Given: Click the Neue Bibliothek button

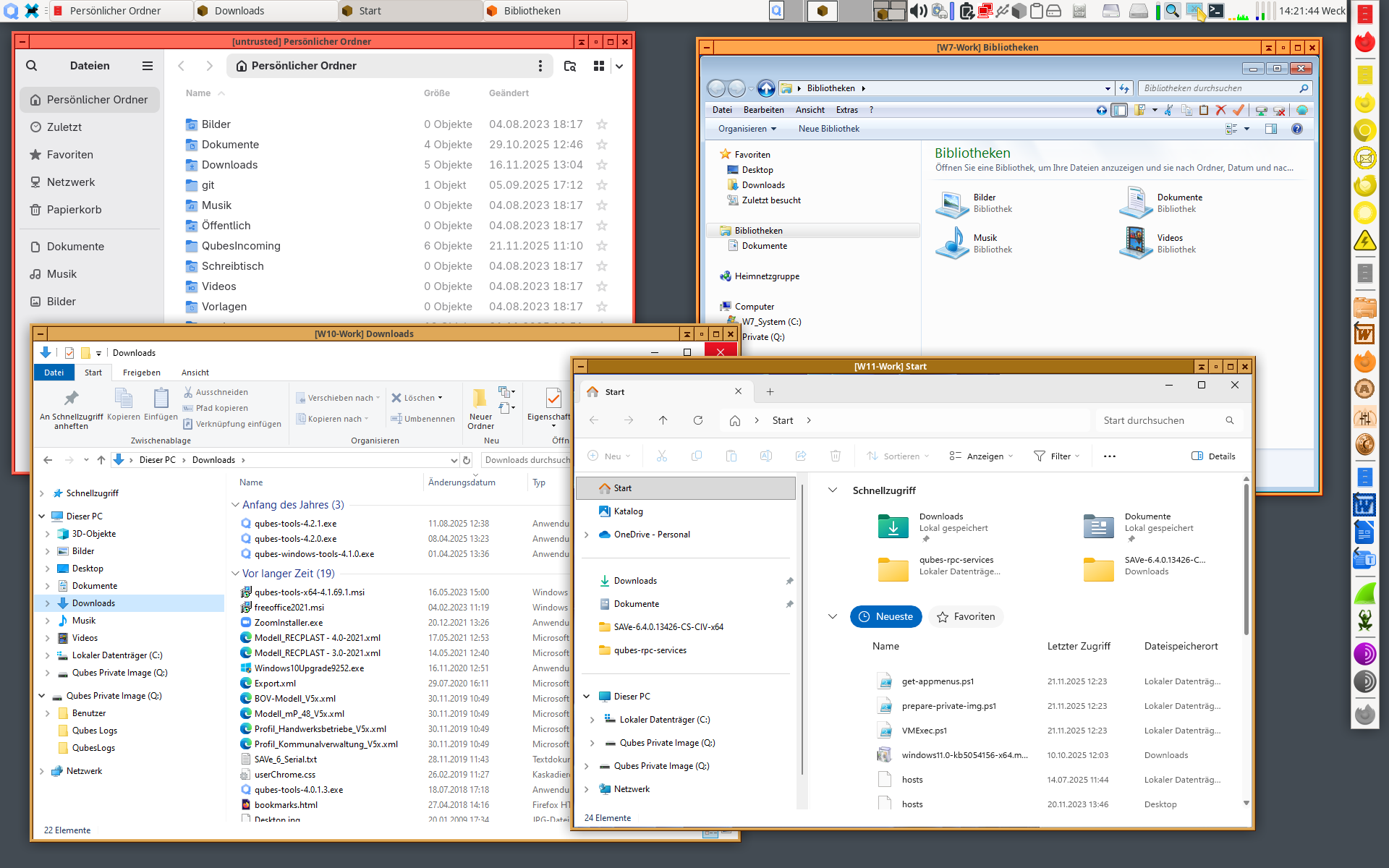Looking at the screenshot, I should (x=828, y=129).
